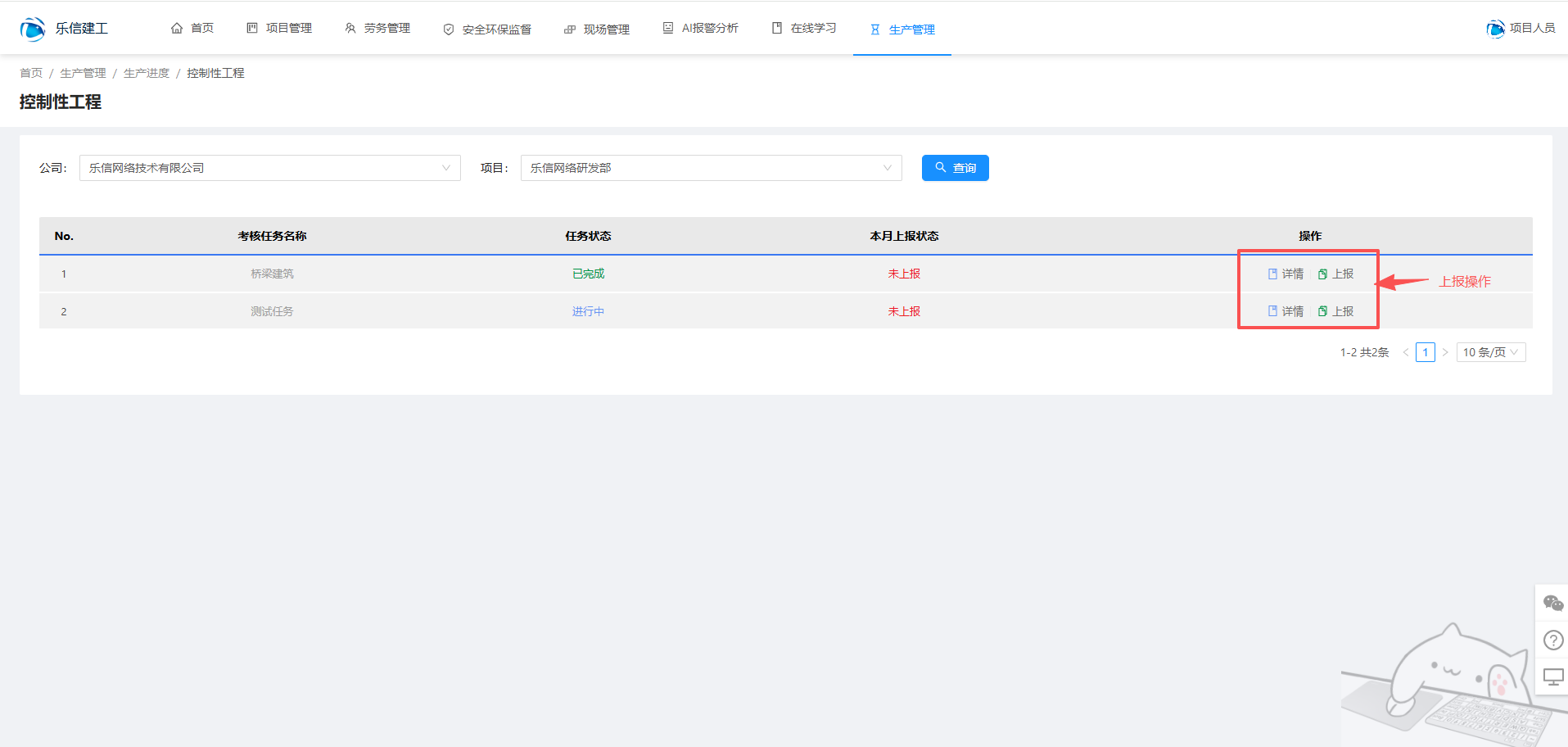1568x747 pixels.
Task: Open the WeChat floating sidebar icon
Action: 1552,604
